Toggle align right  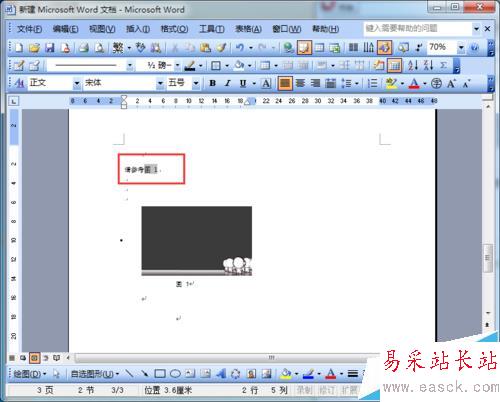point(315,83)
